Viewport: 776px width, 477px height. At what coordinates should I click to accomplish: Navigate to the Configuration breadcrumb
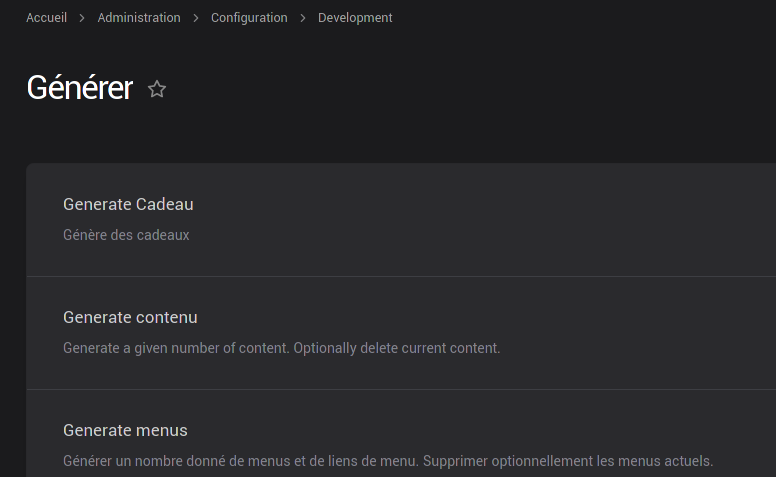(x=249, y=18)
